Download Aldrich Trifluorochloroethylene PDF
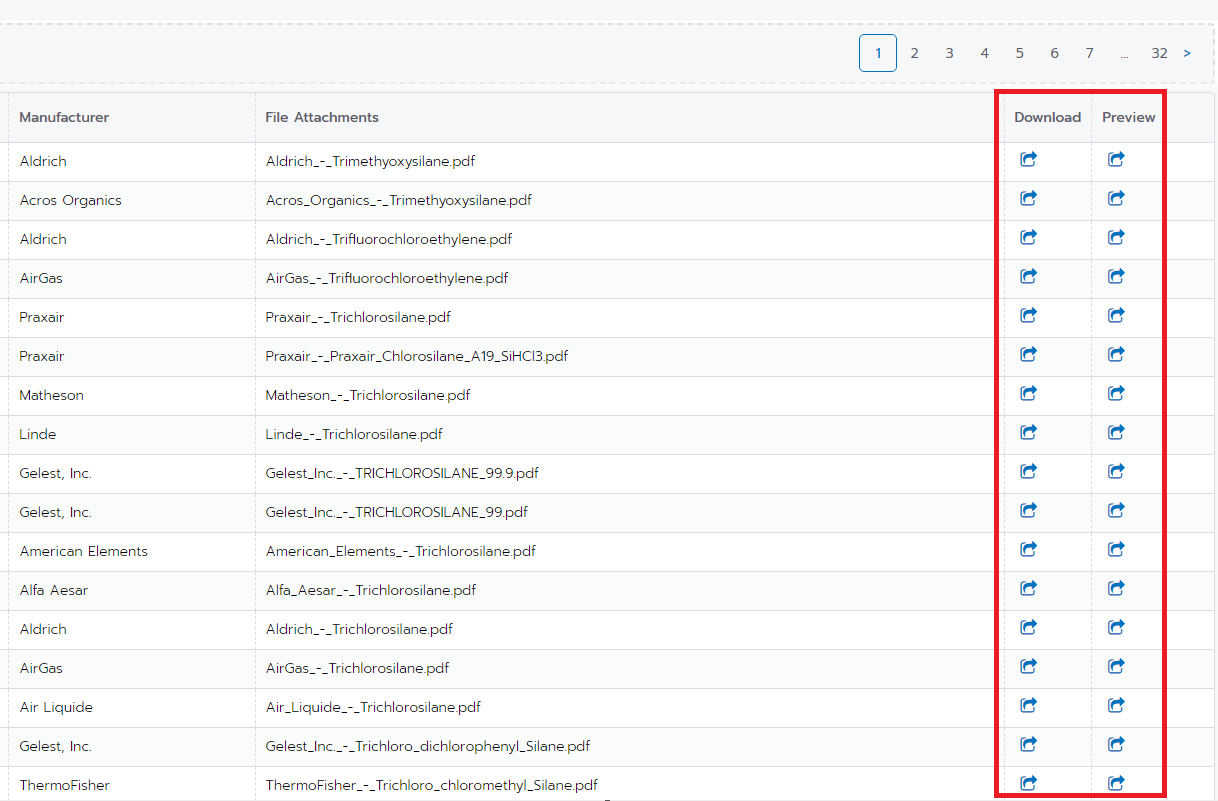 1028,237
